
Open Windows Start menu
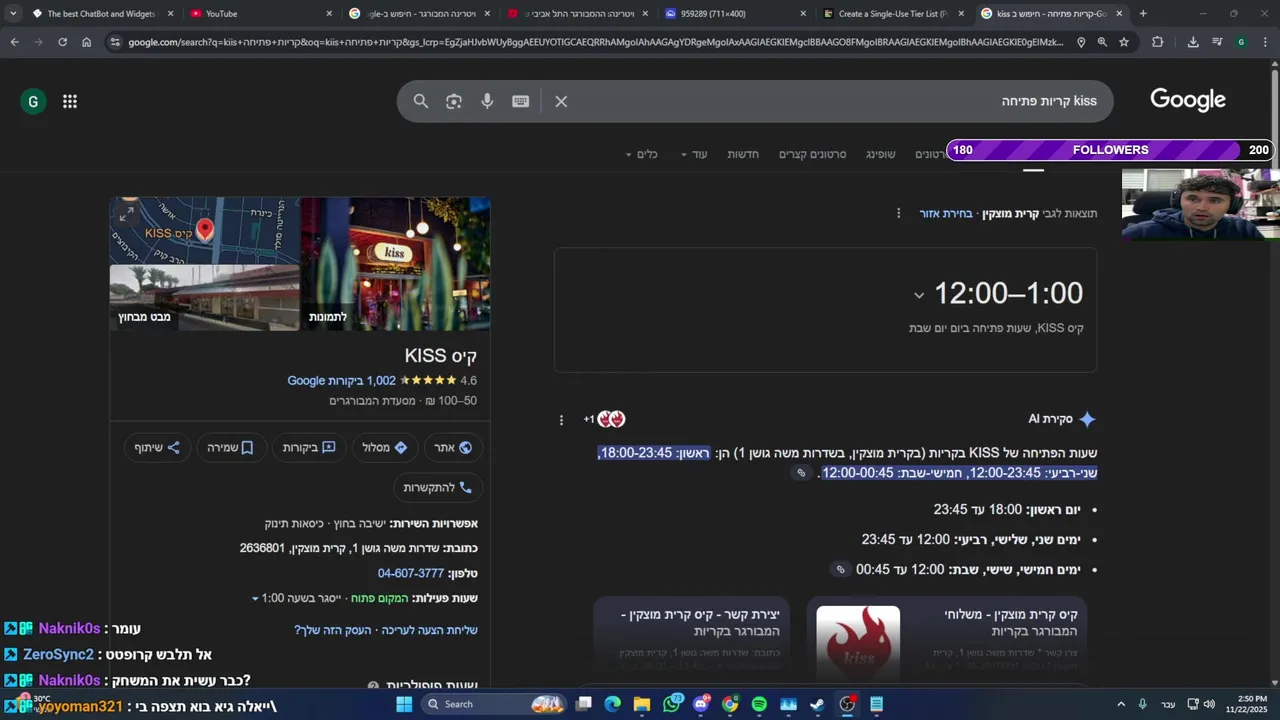(x=404, y=704)
